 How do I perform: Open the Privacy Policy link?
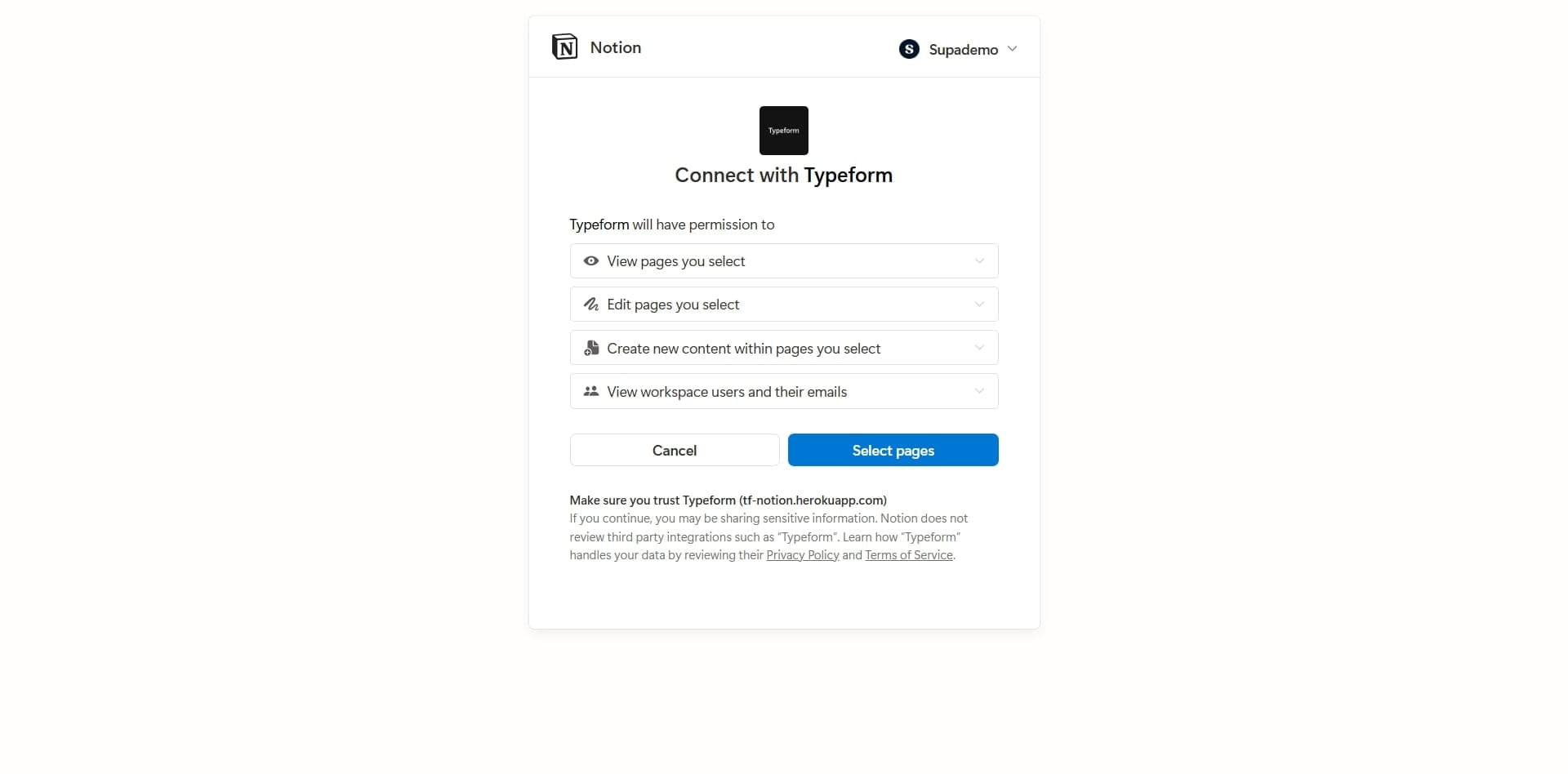point(803,554)
